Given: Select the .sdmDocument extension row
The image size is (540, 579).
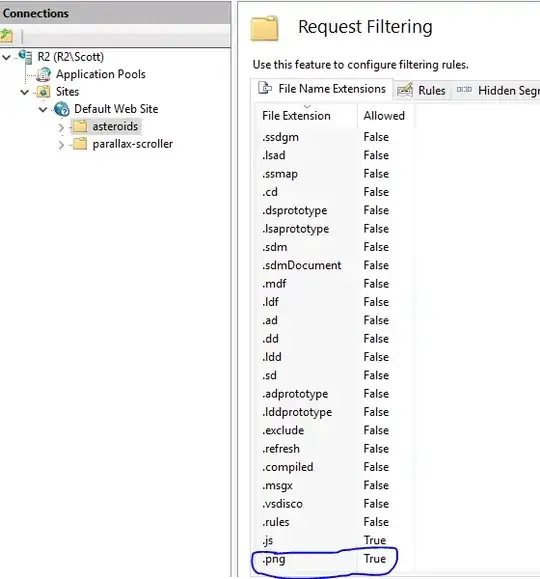Looking at the screenshot, I should tap(334, 265).
